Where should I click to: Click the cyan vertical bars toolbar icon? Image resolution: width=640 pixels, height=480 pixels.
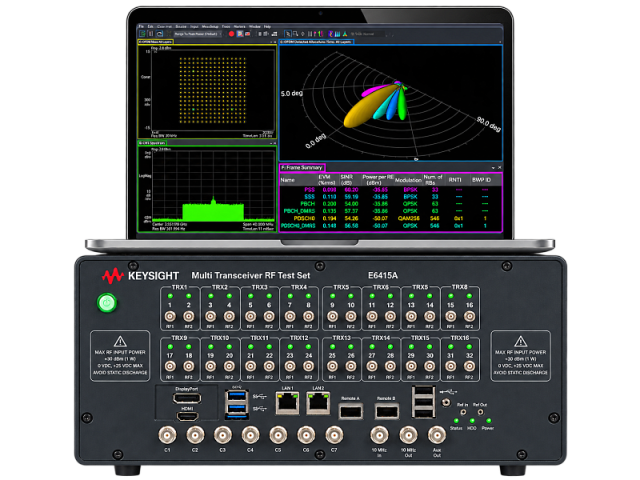click(338, 34)
